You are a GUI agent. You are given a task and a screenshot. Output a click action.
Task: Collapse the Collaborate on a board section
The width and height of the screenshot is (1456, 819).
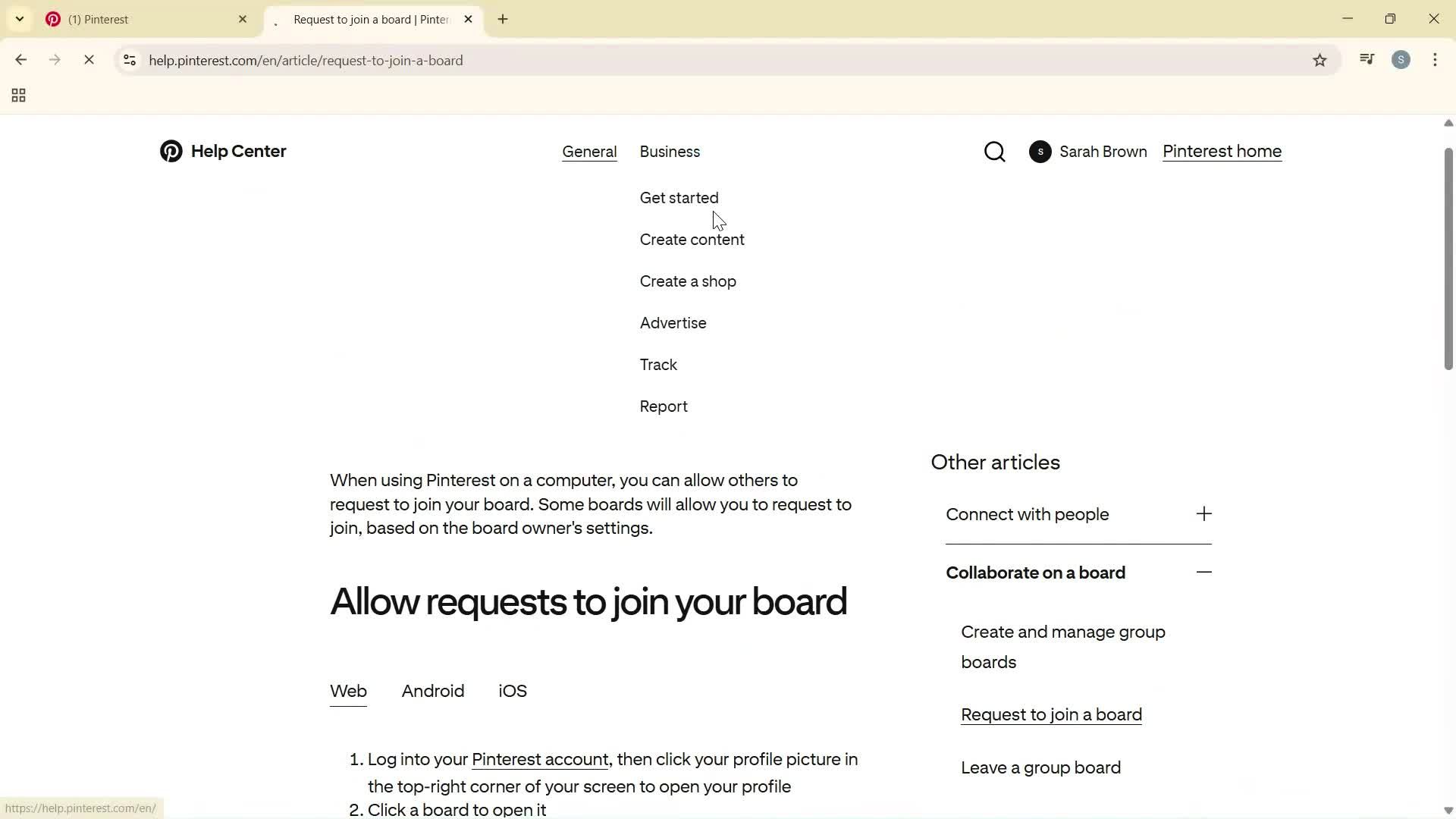point(1204,573)
